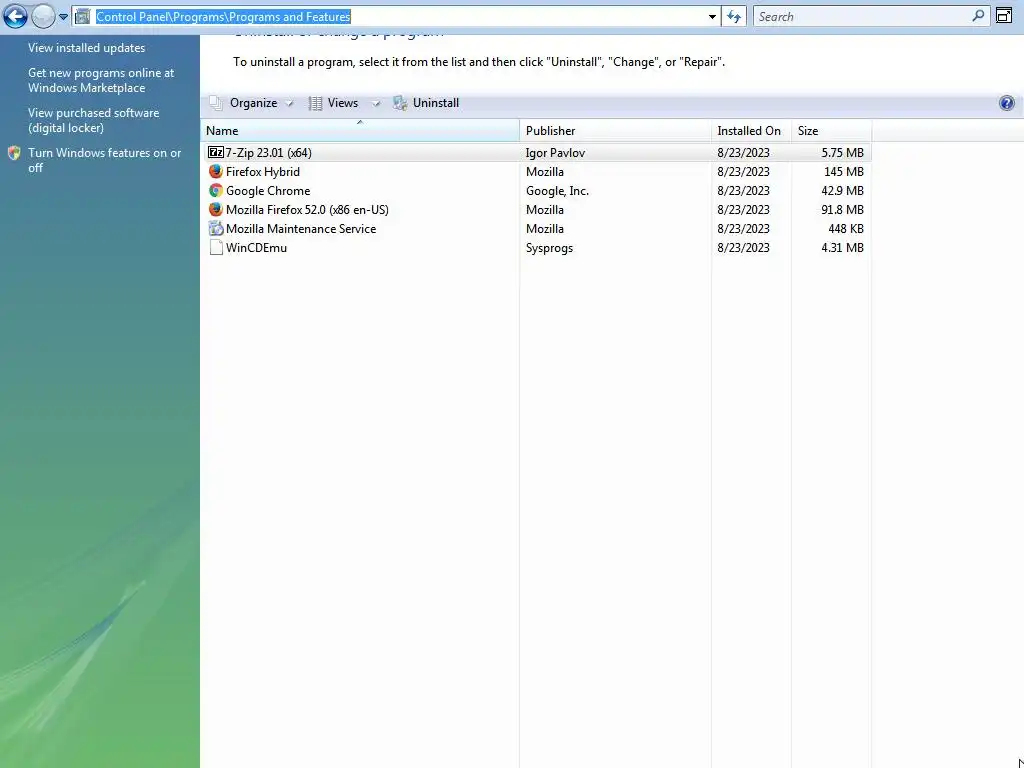The height and width of the screenshot is (768, 1024).
Task: Select the WinCDEmu entry
Action: tap(536, 248)
